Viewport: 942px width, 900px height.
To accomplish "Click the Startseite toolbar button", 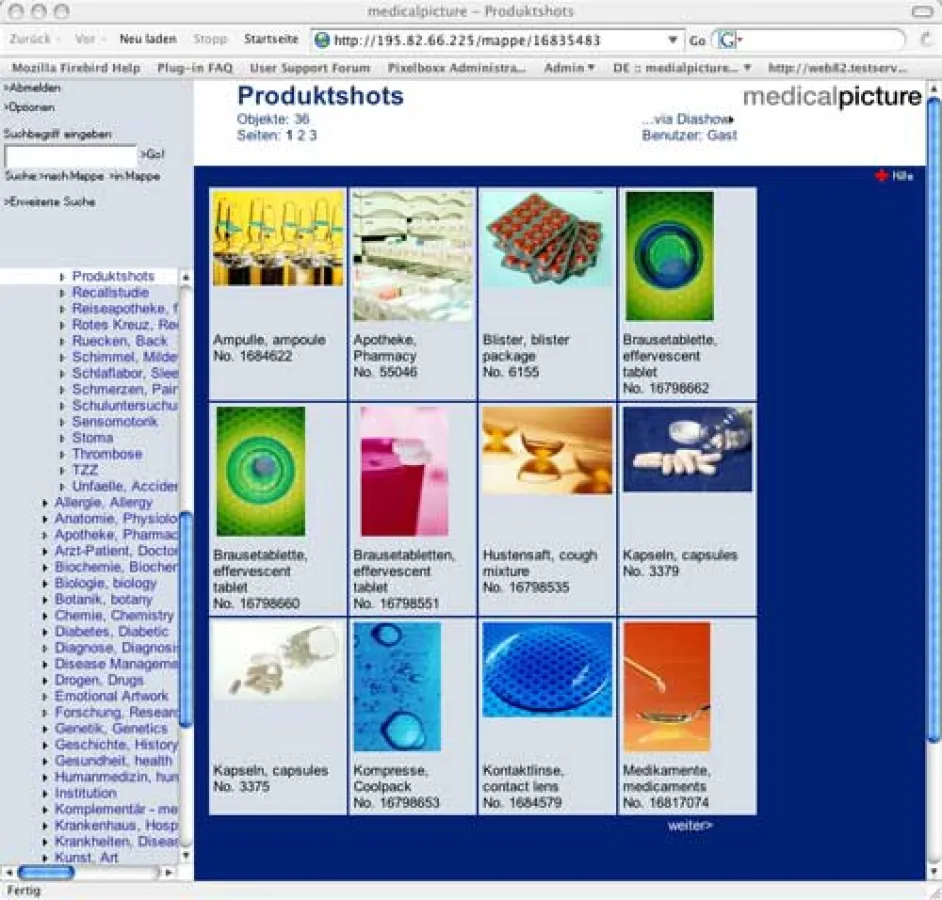I will [x=271, y=39].
